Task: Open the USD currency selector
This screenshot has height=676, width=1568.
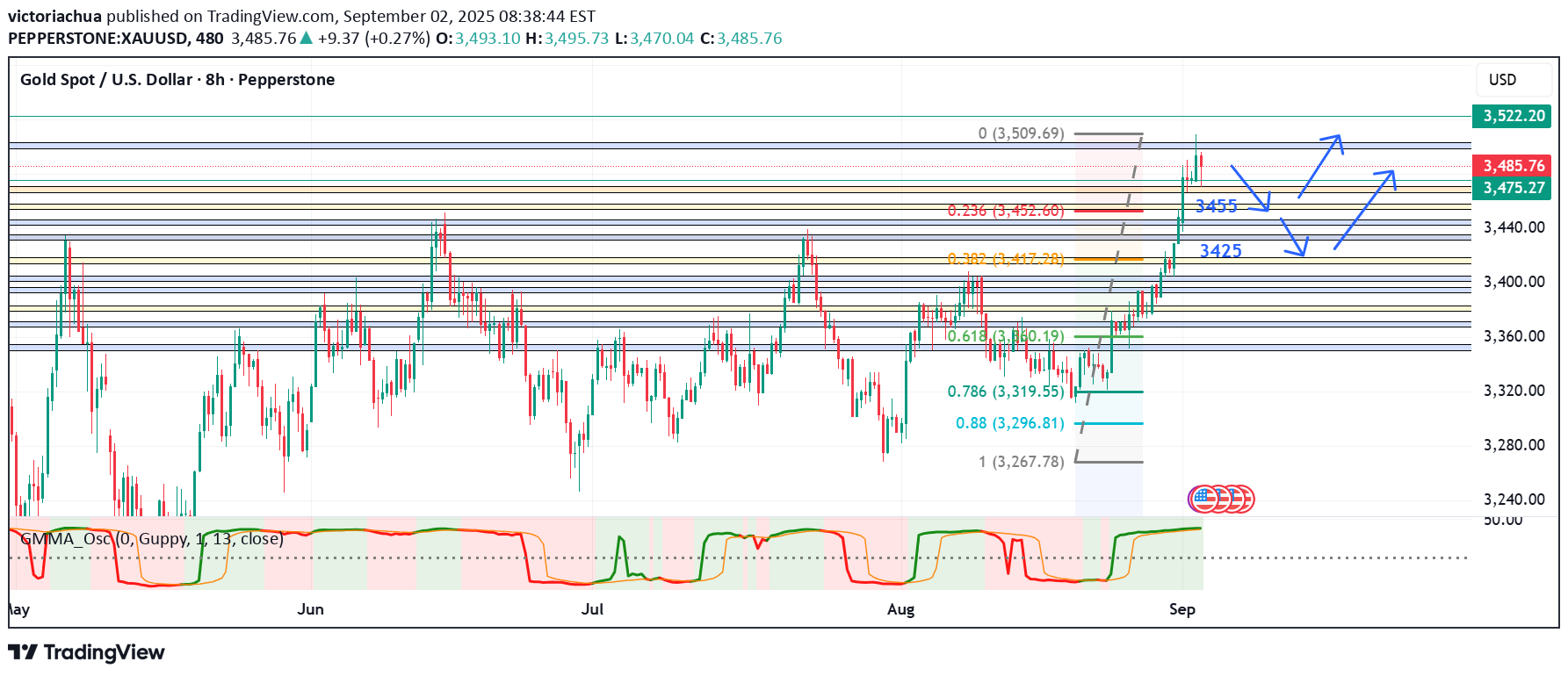Action: [x=1502, y=80]
